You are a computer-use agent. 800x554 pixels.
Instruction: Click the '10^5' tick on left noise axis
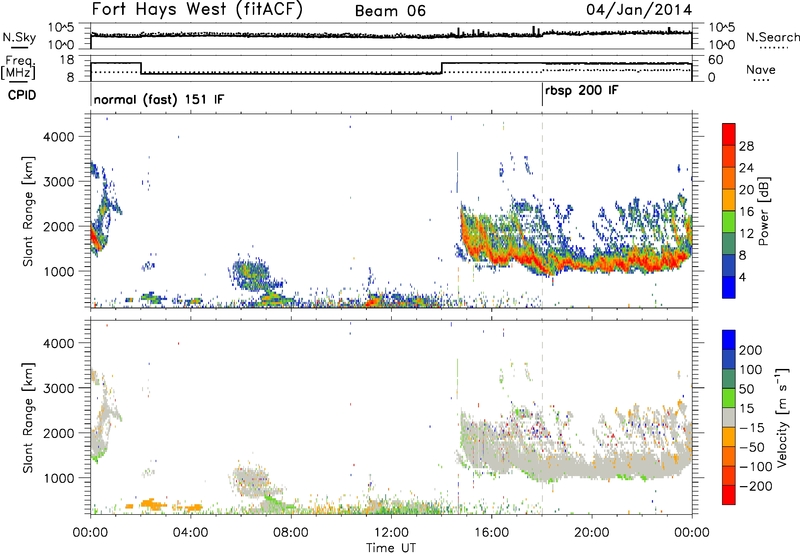click(x=61, y=28)
